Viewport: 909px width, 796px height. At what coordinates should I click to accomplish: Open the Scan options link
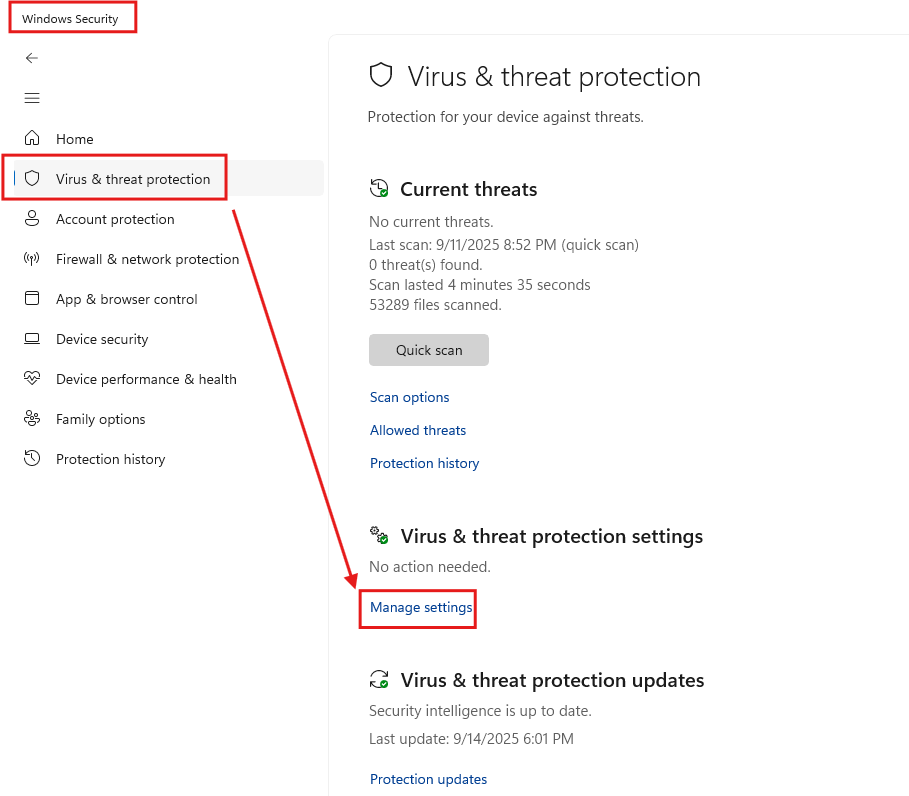[409, 397]
